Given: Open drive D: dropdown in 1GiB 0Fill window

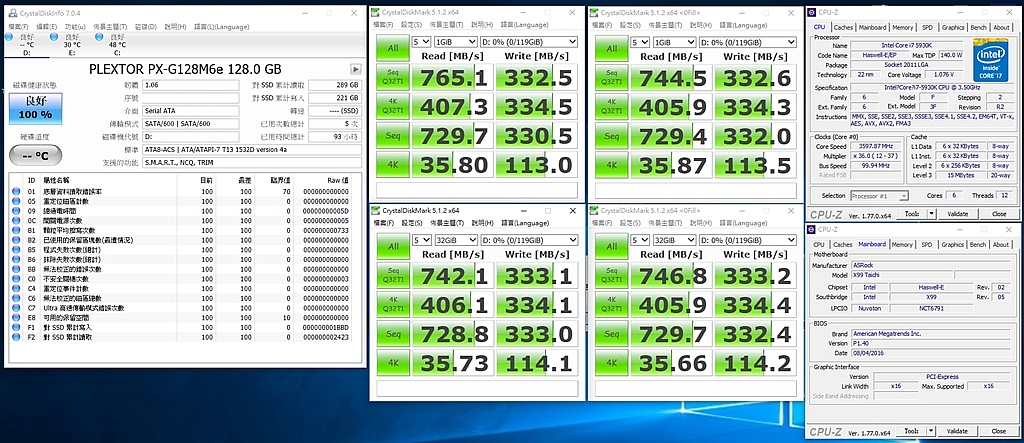Looking at the screenshot, I should 747,42.
